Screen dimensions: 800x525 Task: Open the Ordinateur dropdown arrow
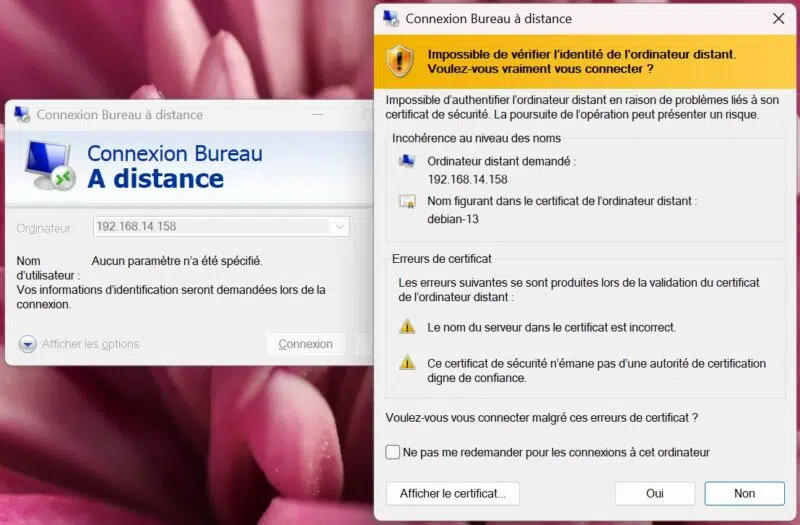pyautogui.click(x=340, y=227)
